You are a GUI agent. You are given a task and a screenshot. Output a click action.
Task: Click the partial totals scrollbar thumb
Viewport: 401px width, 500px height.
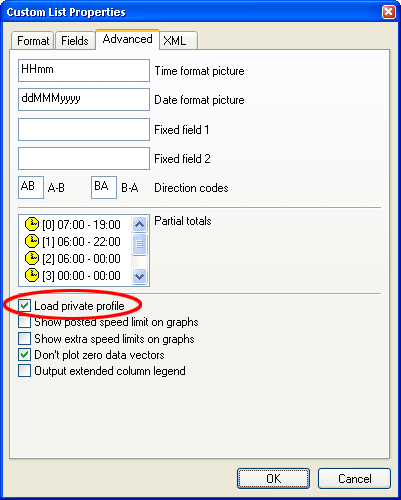coord(139,244)
